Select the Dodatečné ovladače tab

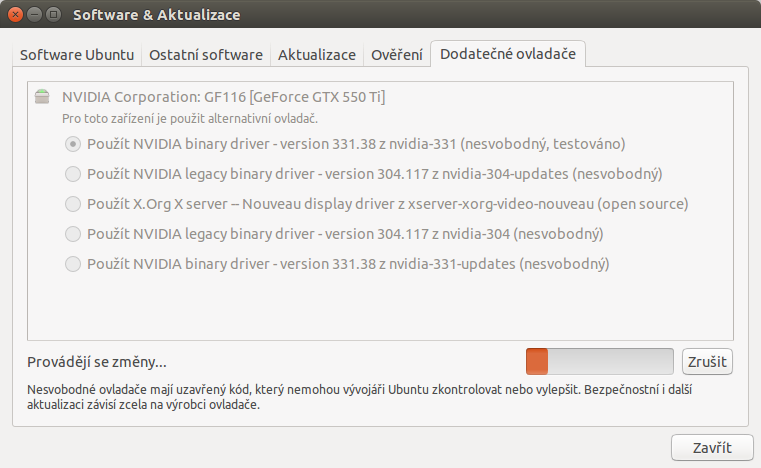(x=508, y=54)
